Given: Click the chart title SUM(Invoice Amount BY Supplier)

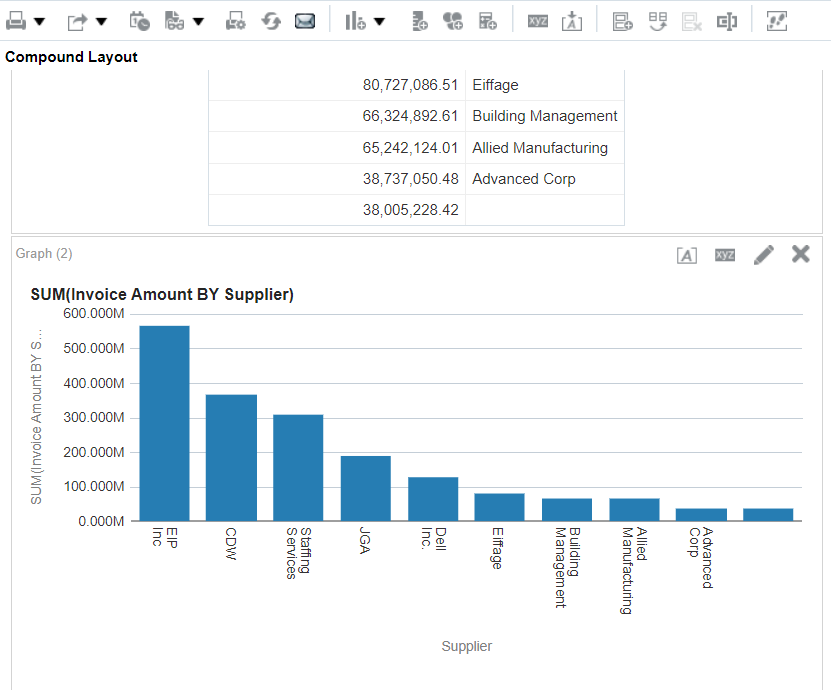Looking at the screenshot, I should click(x=162, y=294).
